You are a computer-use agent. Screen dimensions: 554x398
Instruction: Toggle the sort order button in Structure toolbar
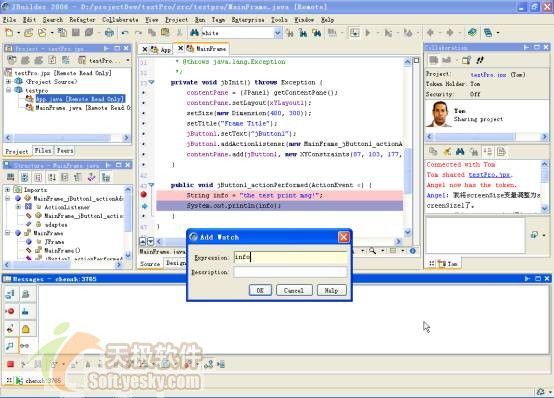pyautogui.click(x=52, y=177)
